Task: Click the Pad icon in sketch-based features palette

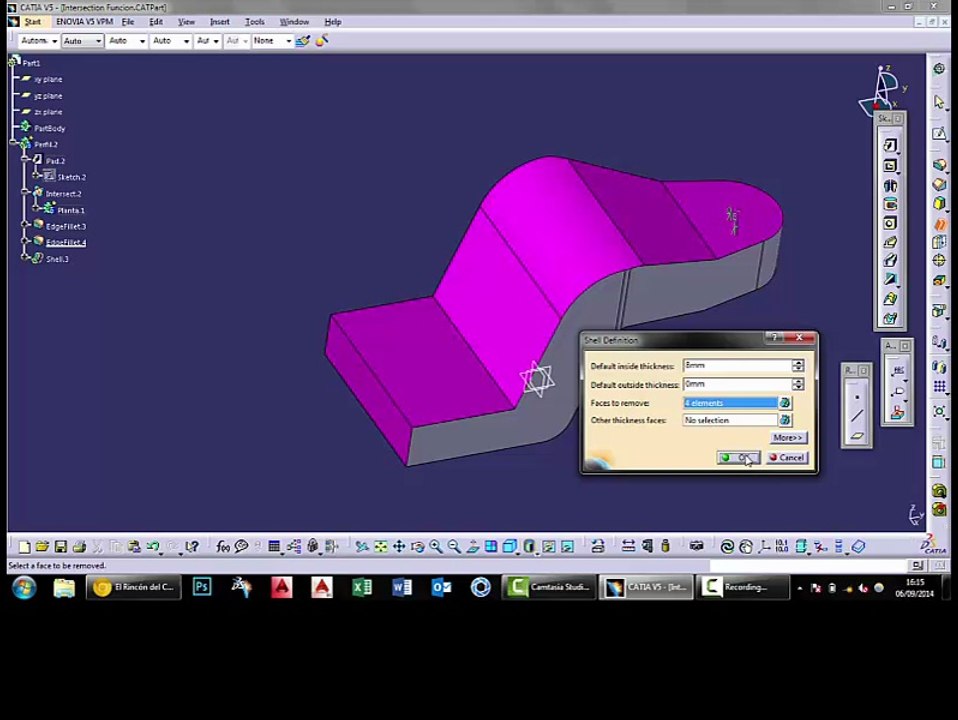Action: coord(890,145)
